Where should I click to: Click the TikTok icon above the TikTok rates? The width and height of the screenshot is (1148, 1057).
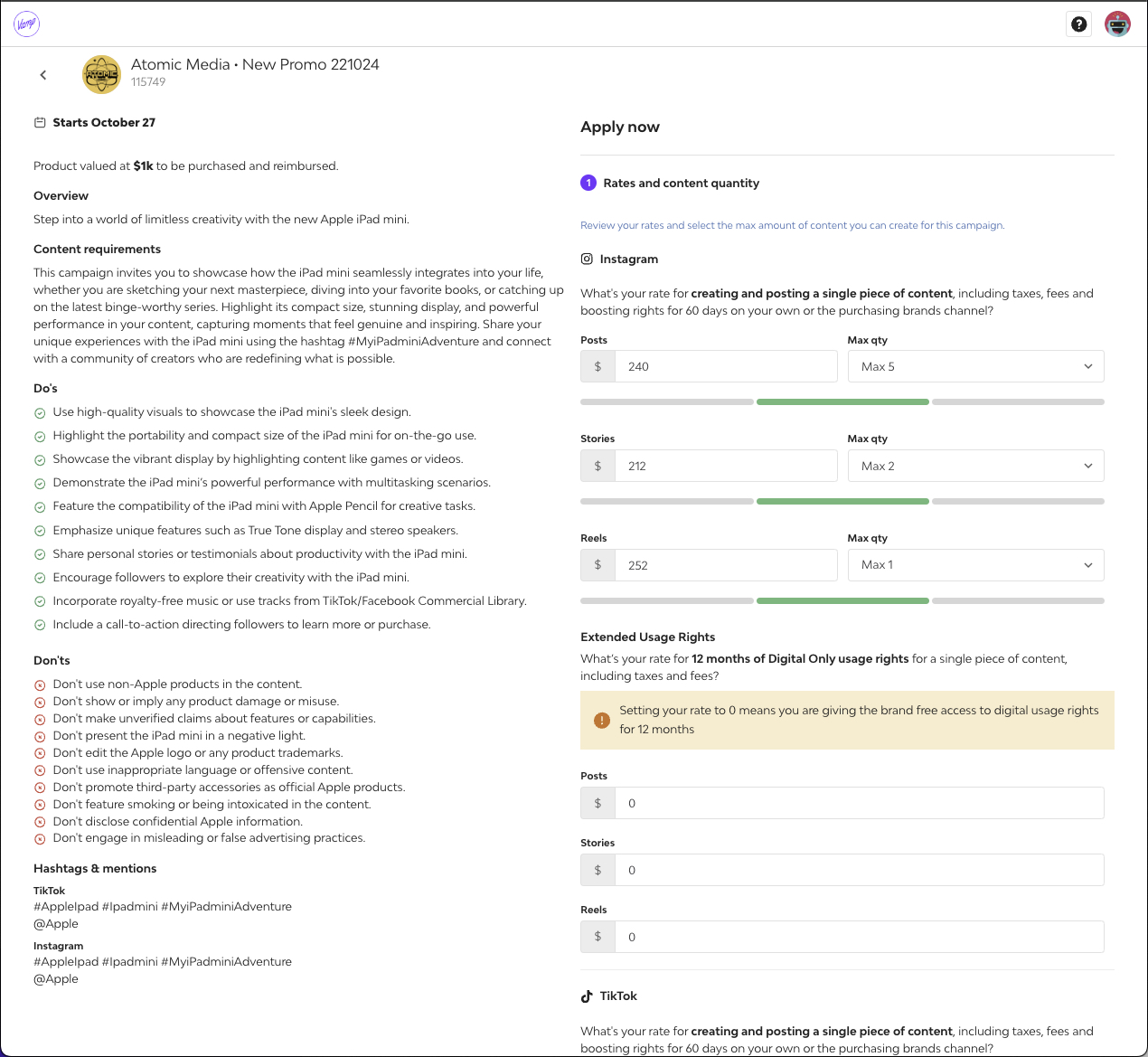587,996
